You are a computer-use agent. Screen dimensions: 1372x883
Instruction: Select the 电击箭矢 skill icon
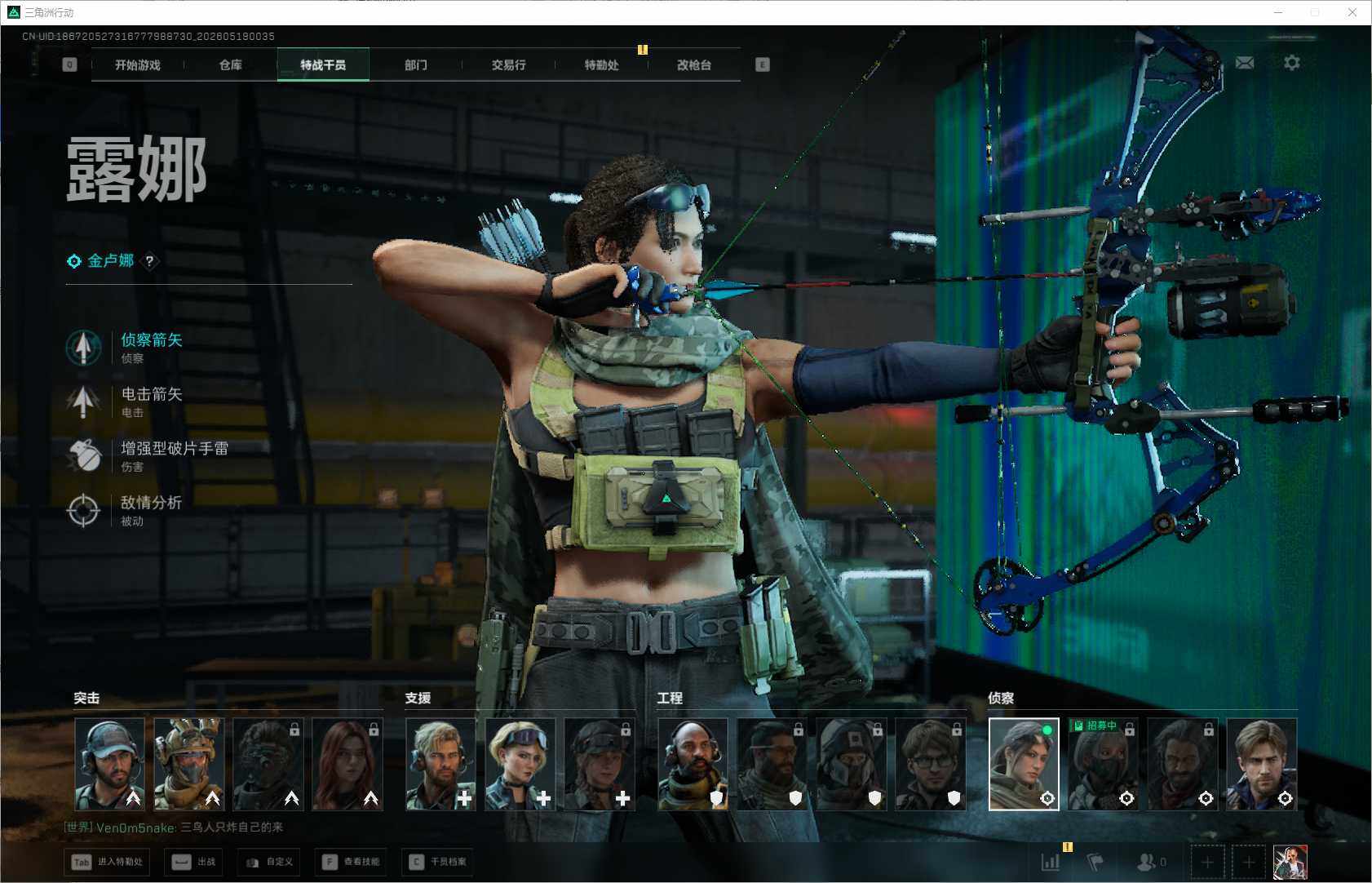pyautogui.click(x=83, y=402)
